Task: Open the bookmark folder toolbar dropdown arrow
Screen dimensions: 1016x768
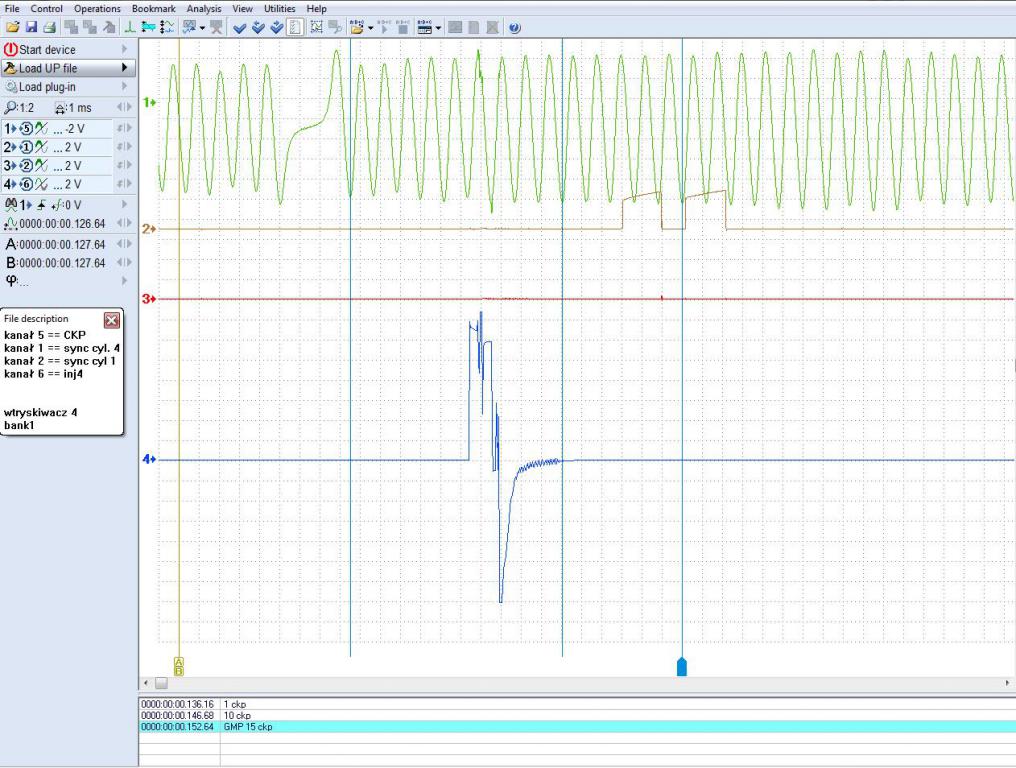Action: [x=371, y=27]
